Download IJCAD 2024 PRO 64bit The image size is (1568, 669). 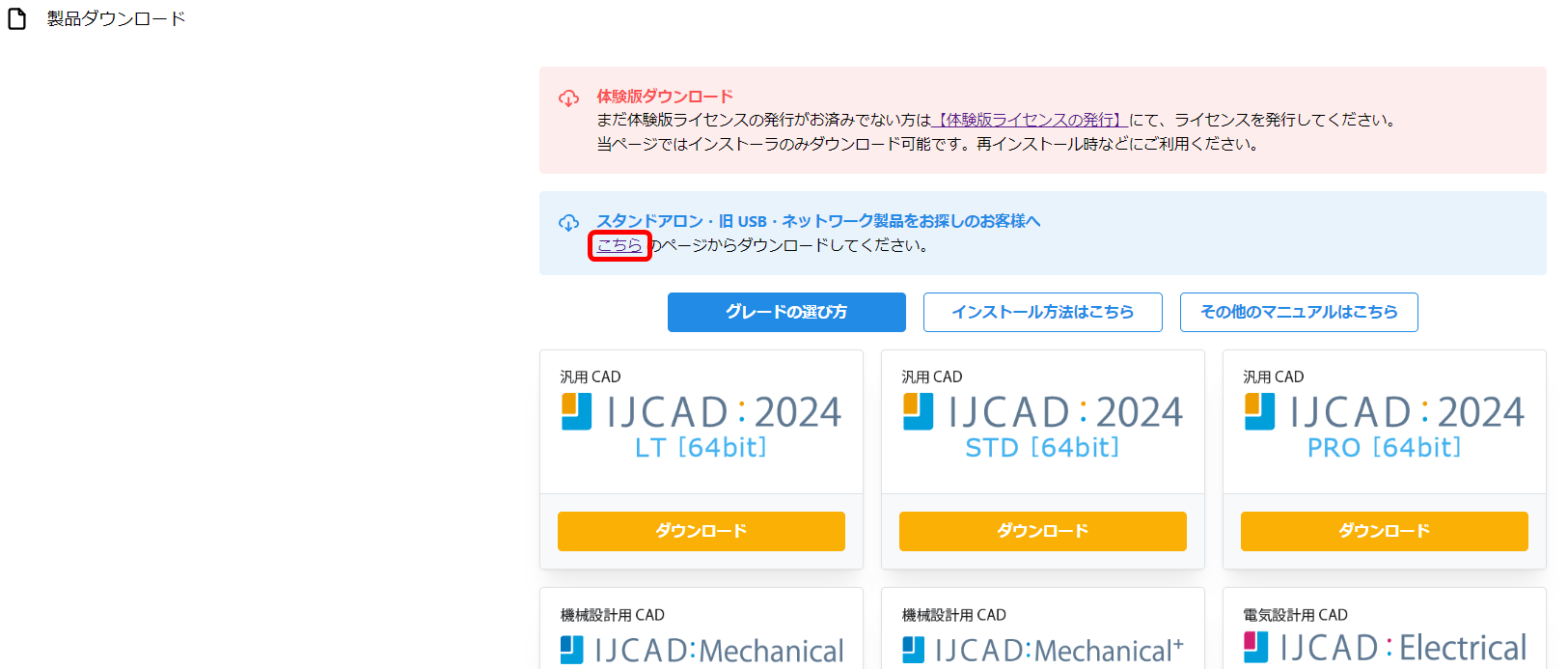click(1385, 531)
